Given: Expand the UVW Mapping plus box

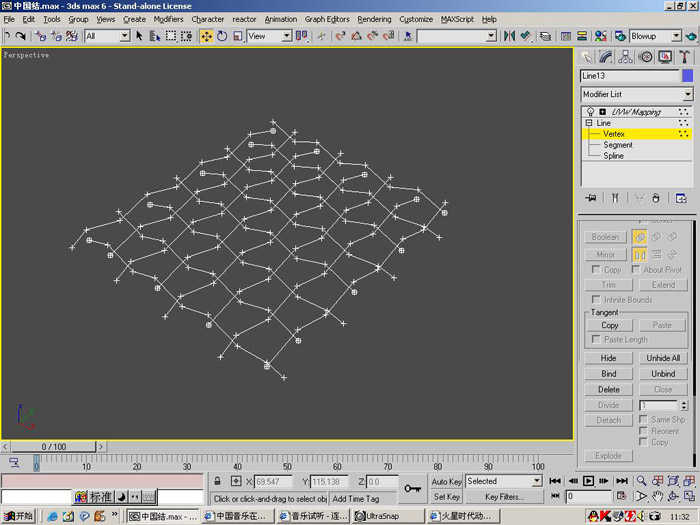Looking at the screenshot, I should [603, 112].
